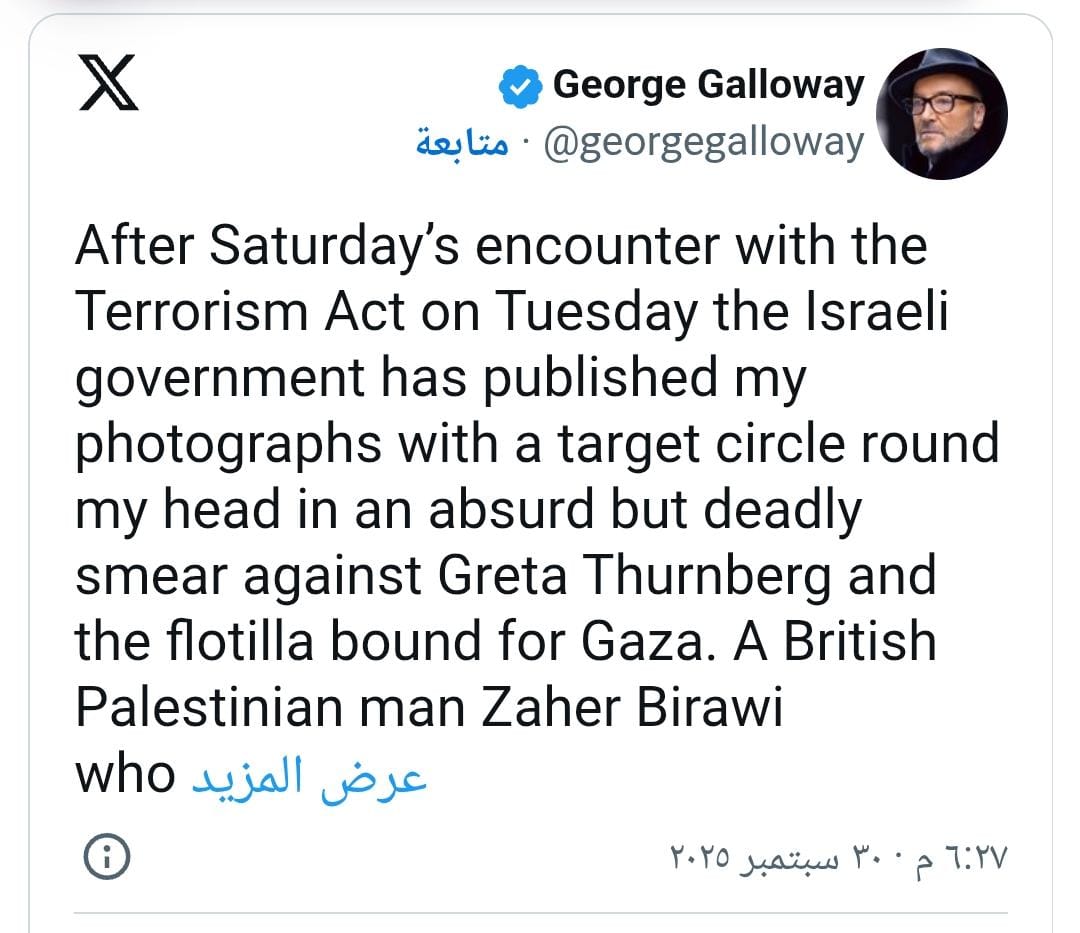Click the phrase Terrorism Act in tweet
Image resolution: width=1080 pixels, height=933 pixels.
pos(240,312)
